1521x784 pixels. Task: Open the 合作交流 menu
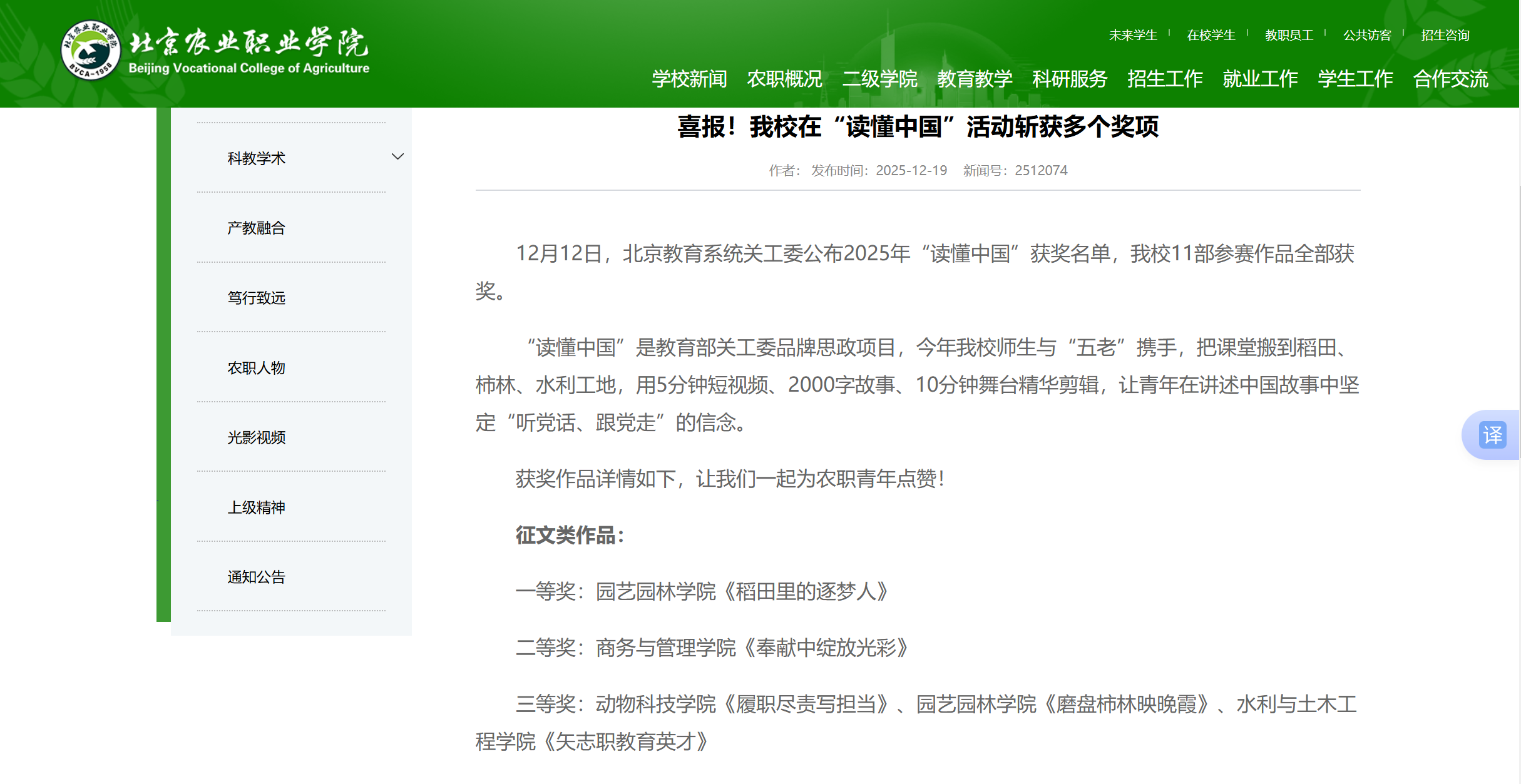click(1451, 79)
